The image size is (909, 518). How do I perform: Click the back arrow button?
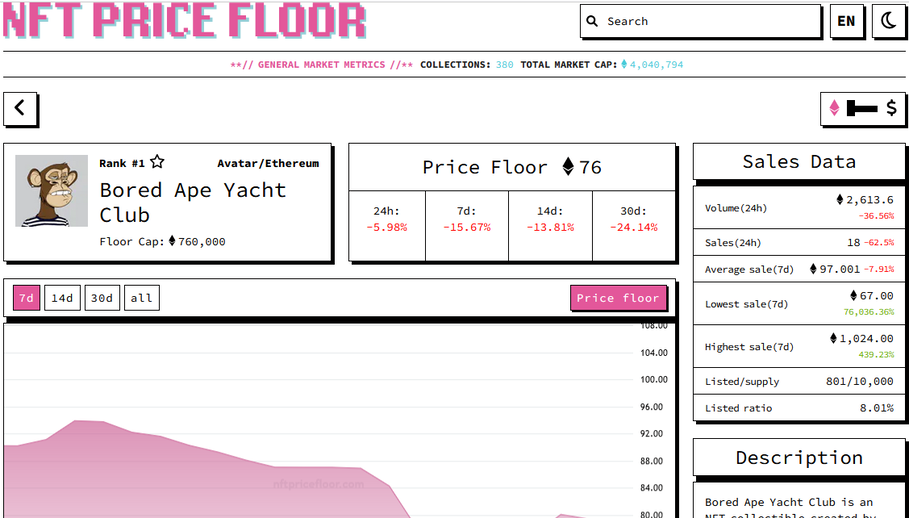20,108
